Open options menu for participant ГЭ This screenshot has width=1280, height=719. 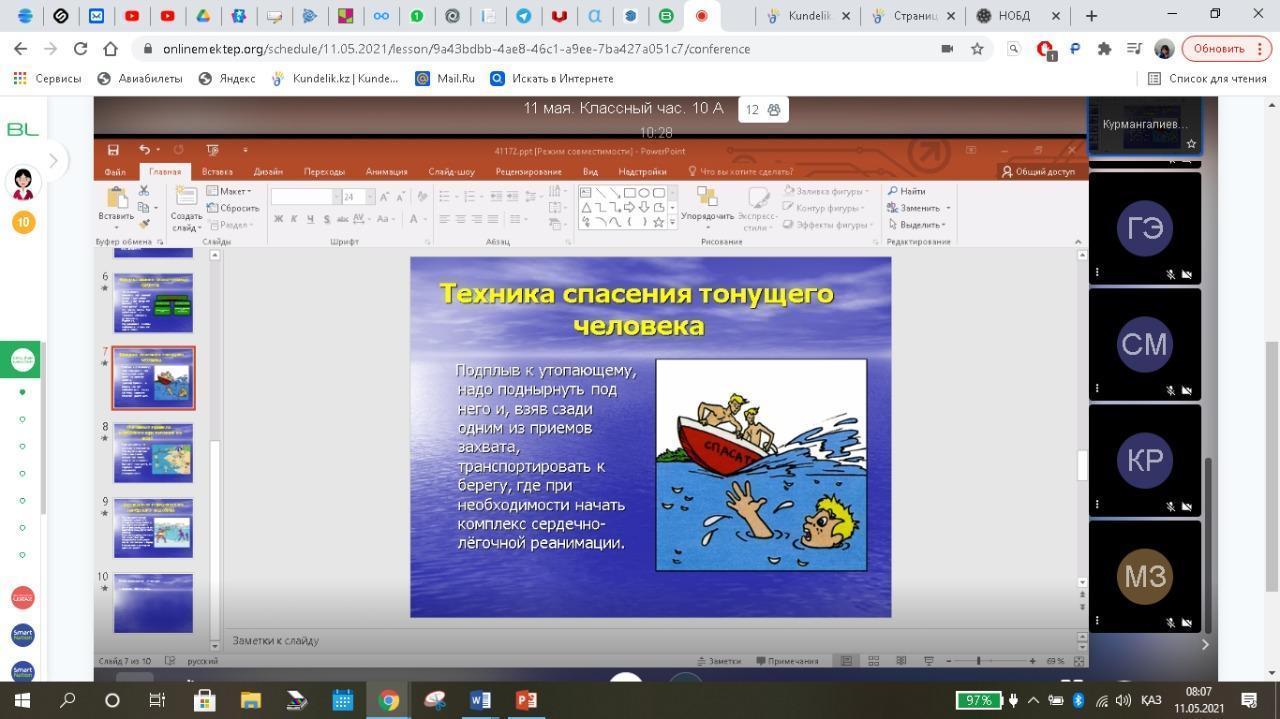(x=1097, y=272)
